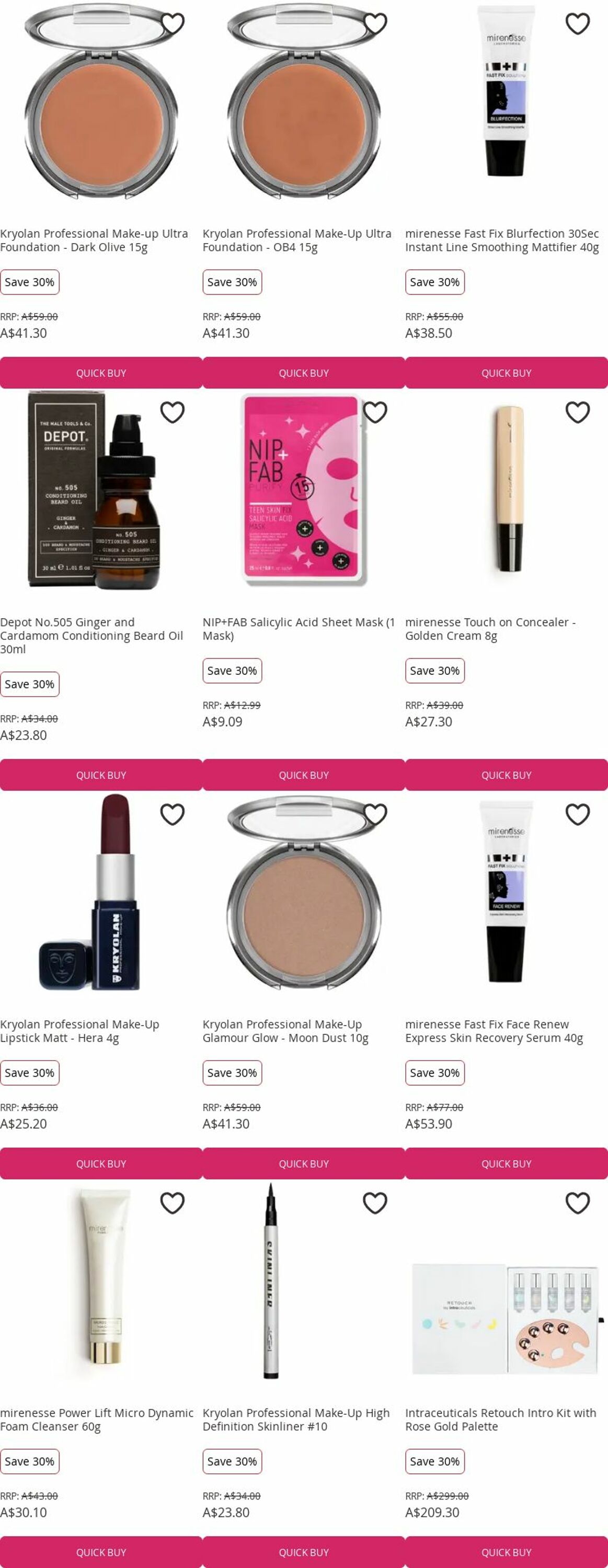Heart the mirenesse Touch on Concealer

pyautogui.click(x=578, y=412)
